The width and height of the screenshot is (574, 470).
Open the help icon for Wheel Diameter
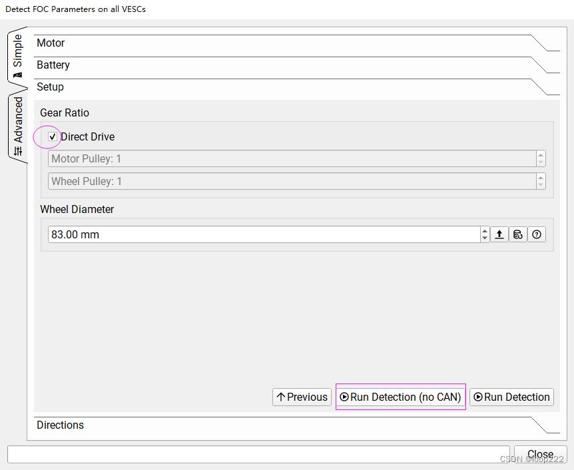(537, 234)
